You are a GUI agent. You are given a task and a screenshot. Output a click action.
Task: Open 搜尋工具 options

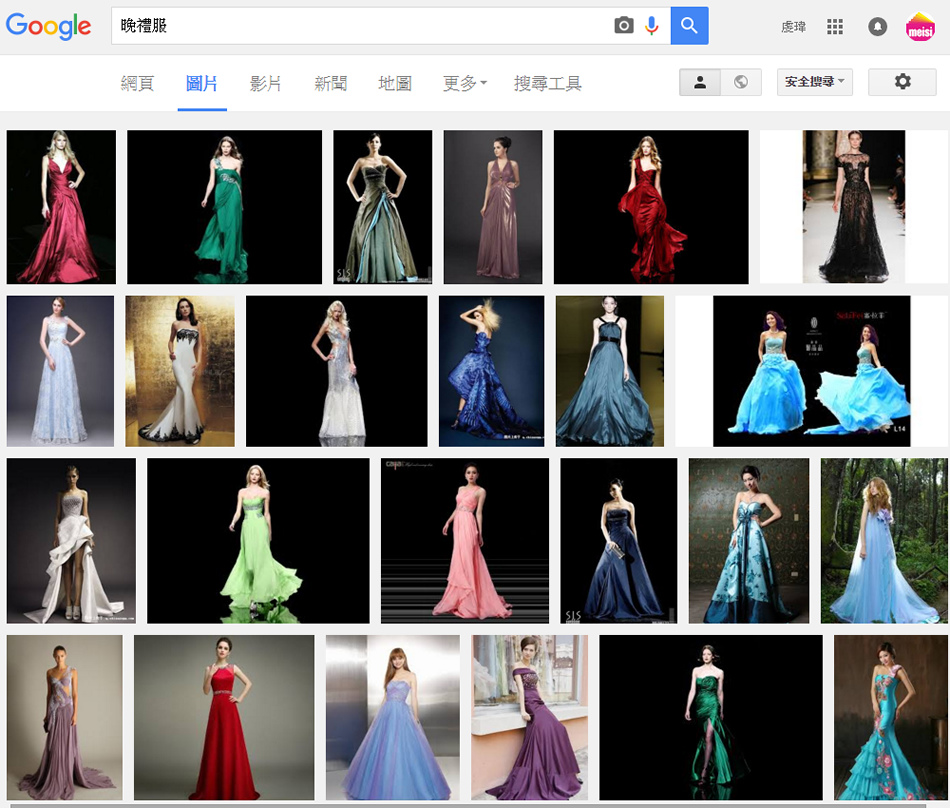(x=548, y=83)
